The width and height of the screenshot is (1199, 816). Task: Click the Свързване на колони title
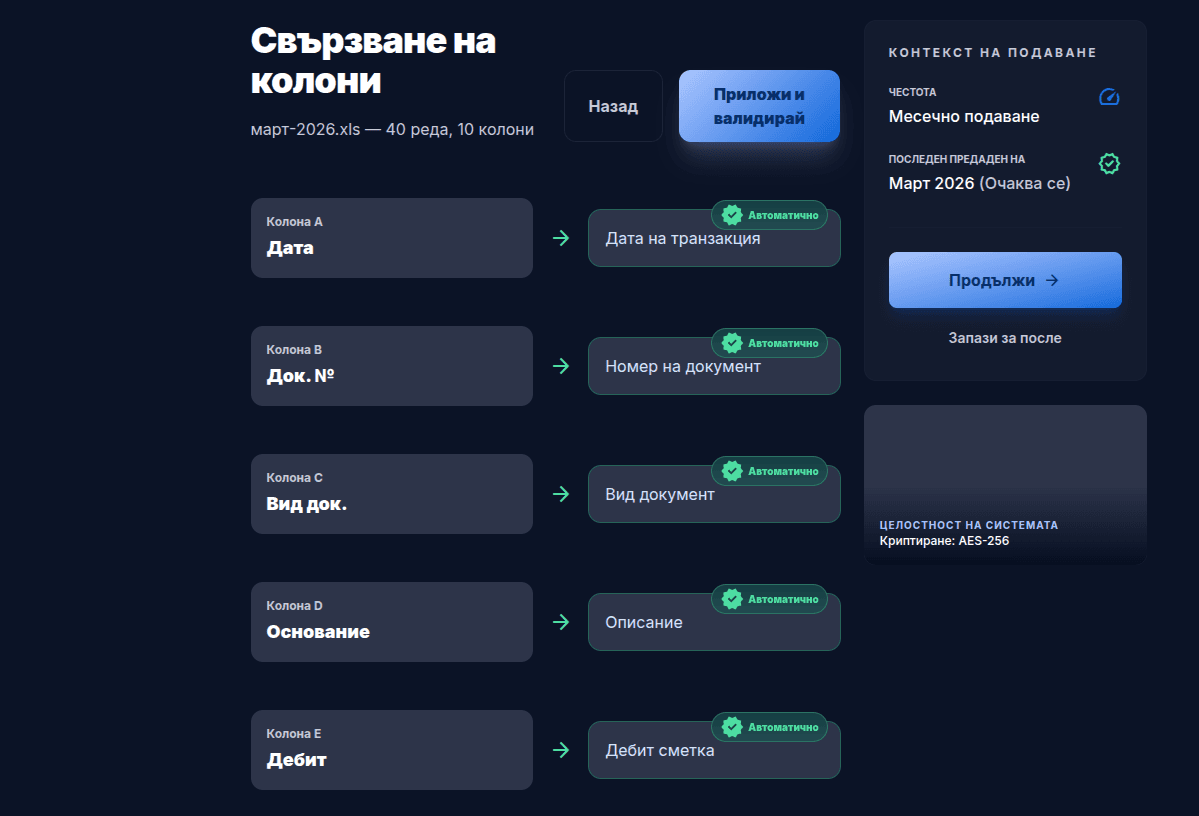tap(373, 60)
